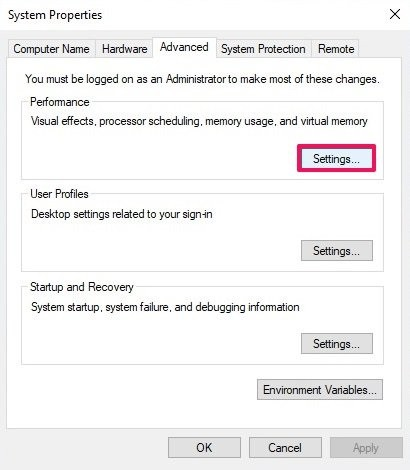Click the visual effects description text
The width and height of the screenshot is (410, 470).
[199, 121]
